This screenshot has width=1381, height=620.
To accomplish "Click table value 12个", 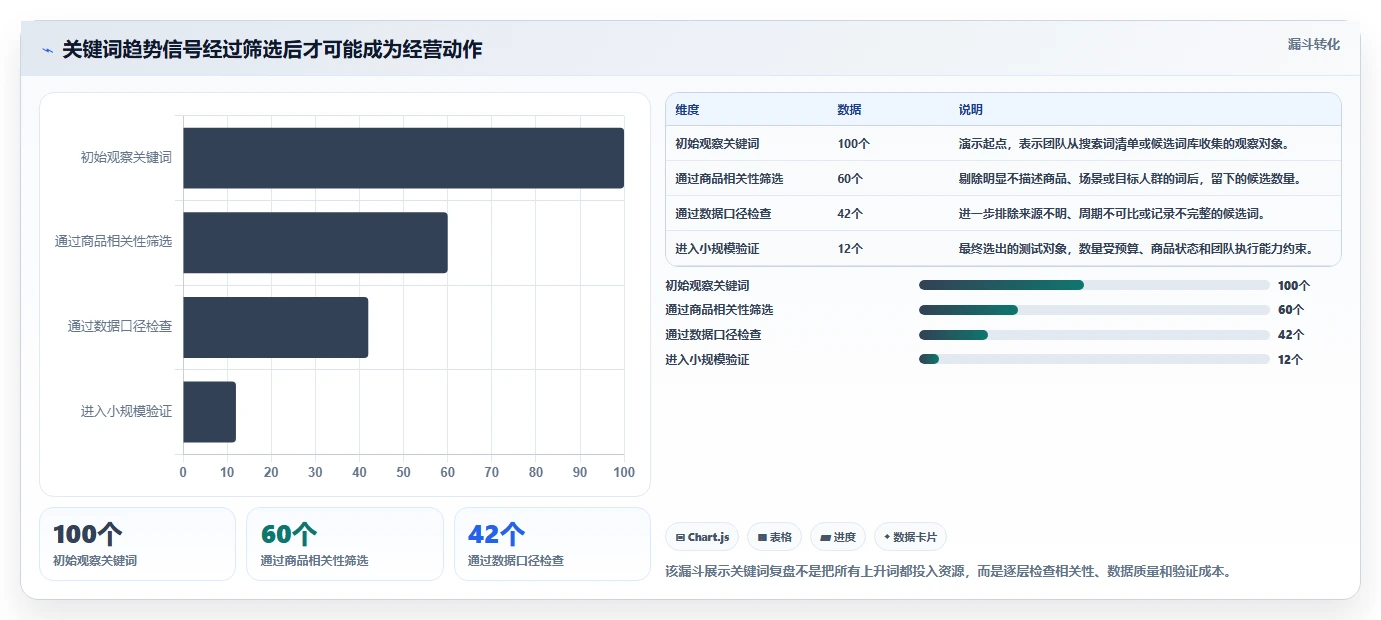I will coord(850,249).
